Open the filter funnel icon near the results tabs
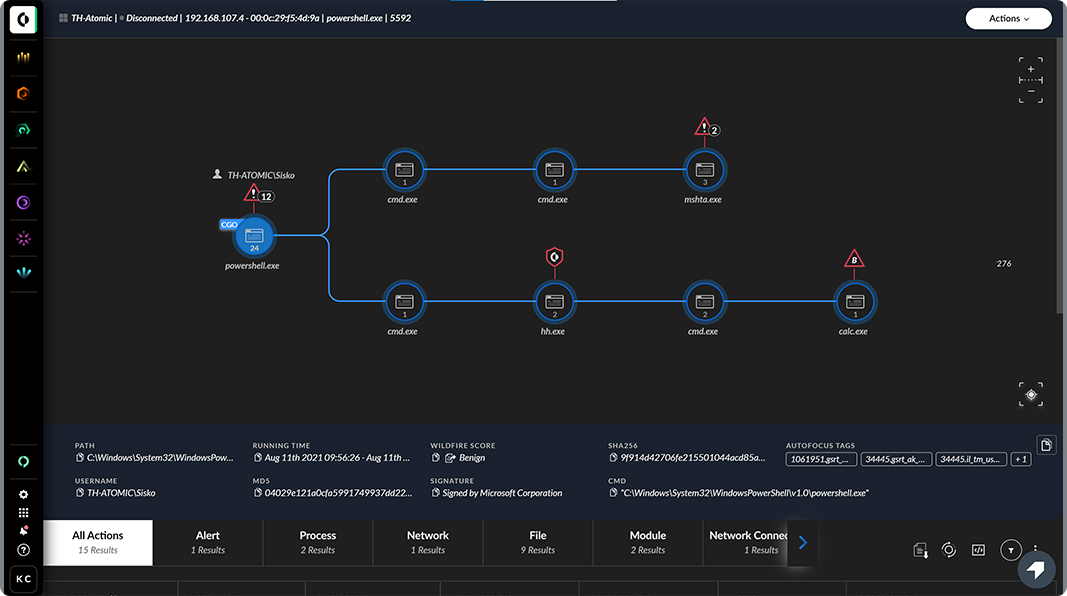 point(1010,550)
